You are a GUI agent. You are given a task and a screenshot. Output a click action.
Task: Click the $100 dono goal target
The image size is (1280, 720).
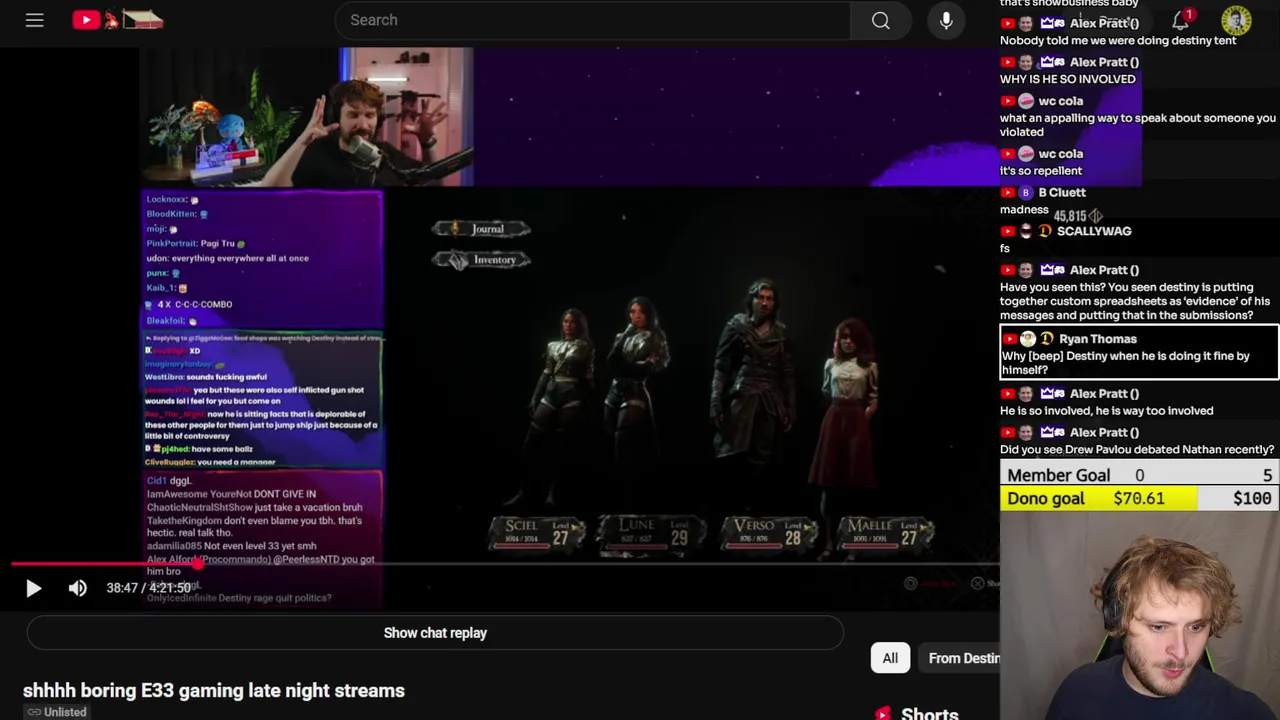(1252, 498)
